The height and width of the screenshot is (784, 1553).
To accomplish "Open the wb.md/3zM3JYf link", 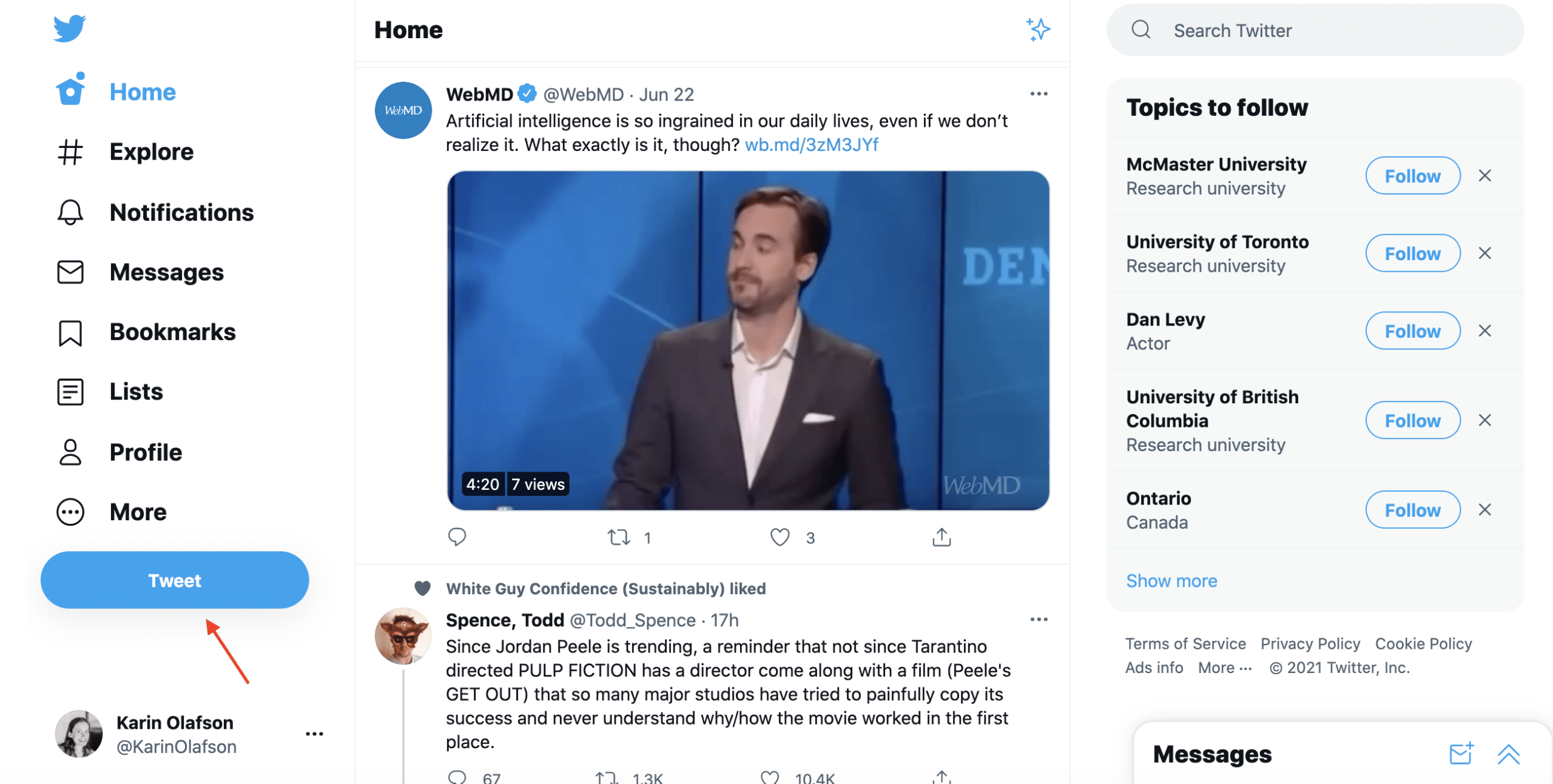I will [811, 145].
